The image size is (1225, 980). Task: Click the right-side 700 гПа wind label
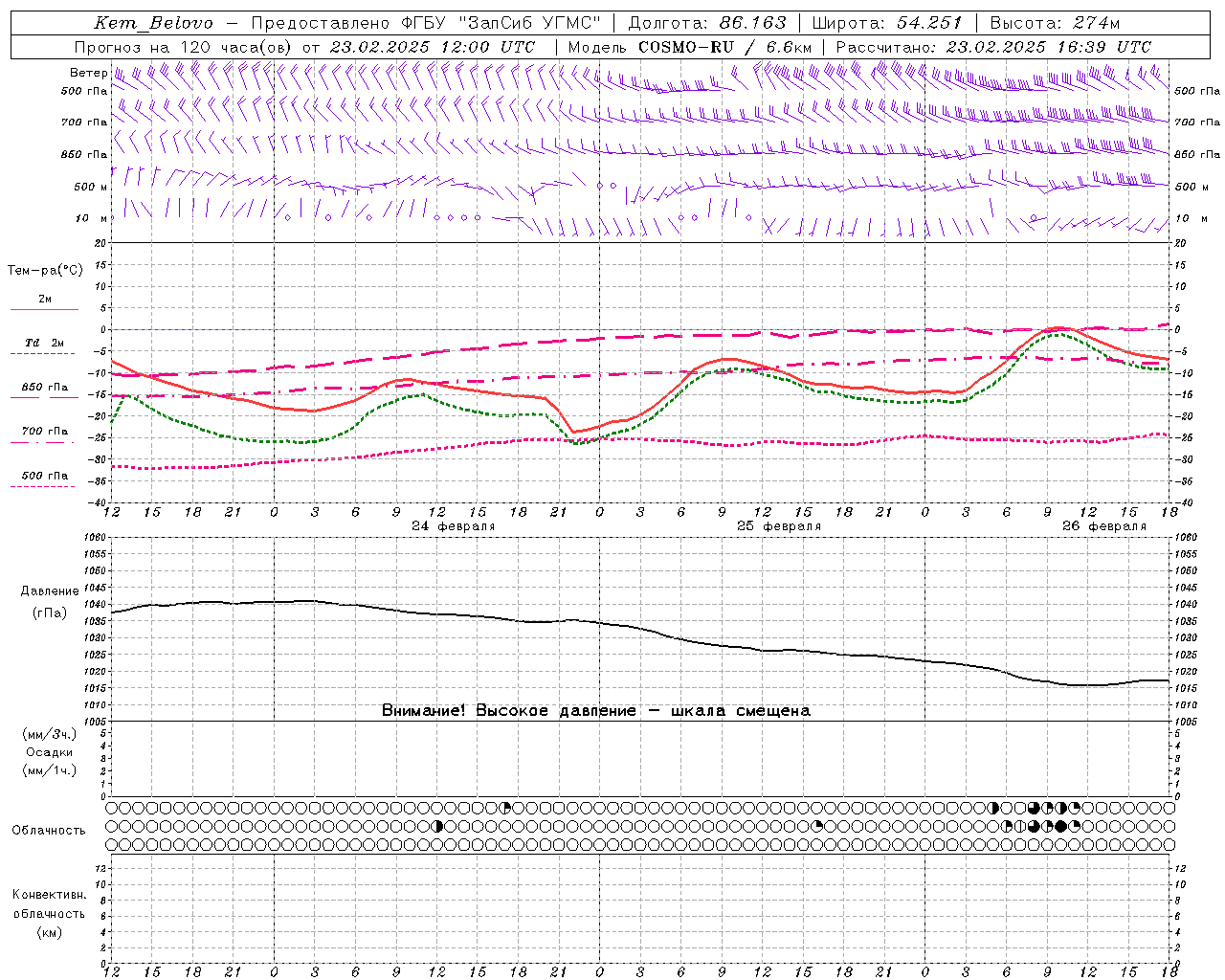pyautogui.click(x=1197, y=122)
